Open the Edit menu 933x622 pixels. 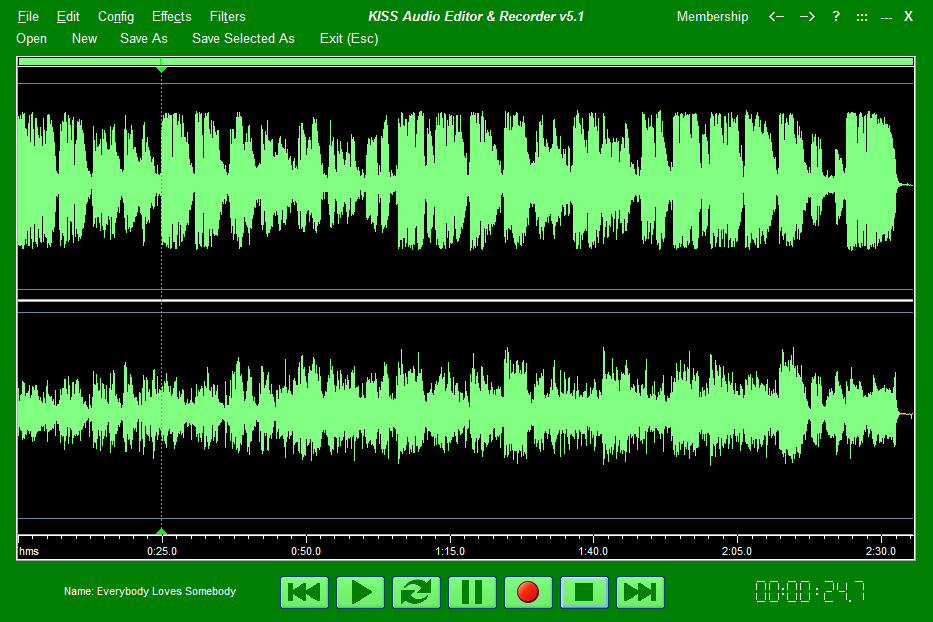68,16
